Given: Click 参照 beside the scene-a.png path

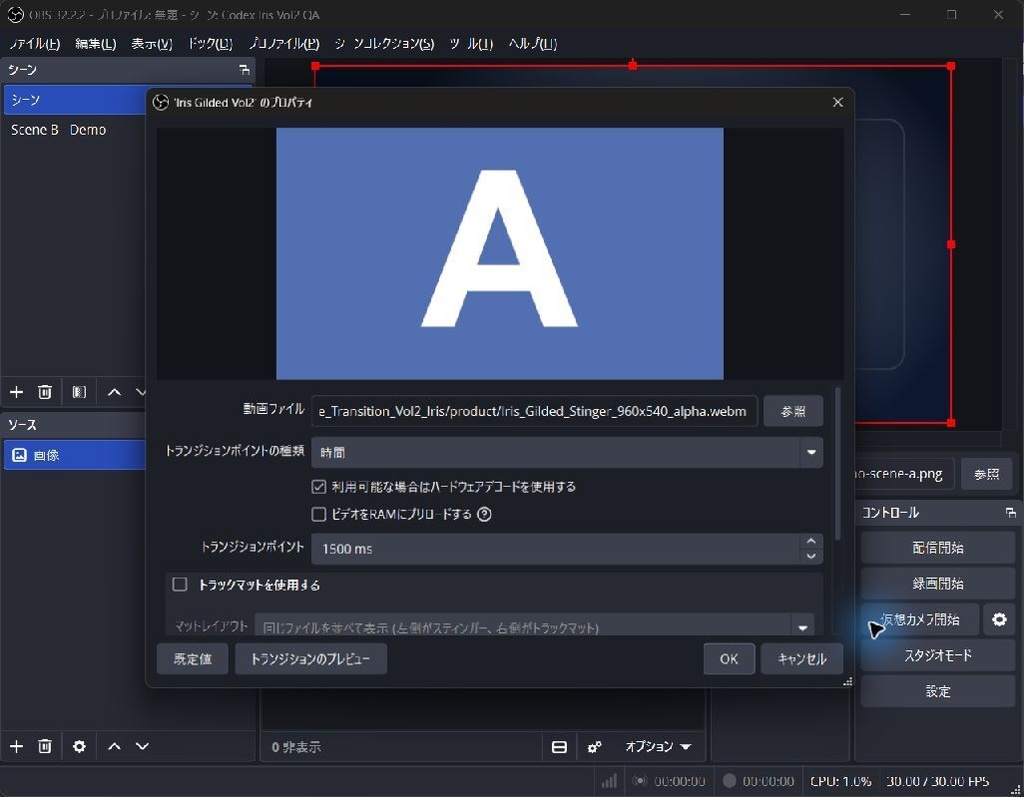Looking at the screenshot, I should pos(986,474).
